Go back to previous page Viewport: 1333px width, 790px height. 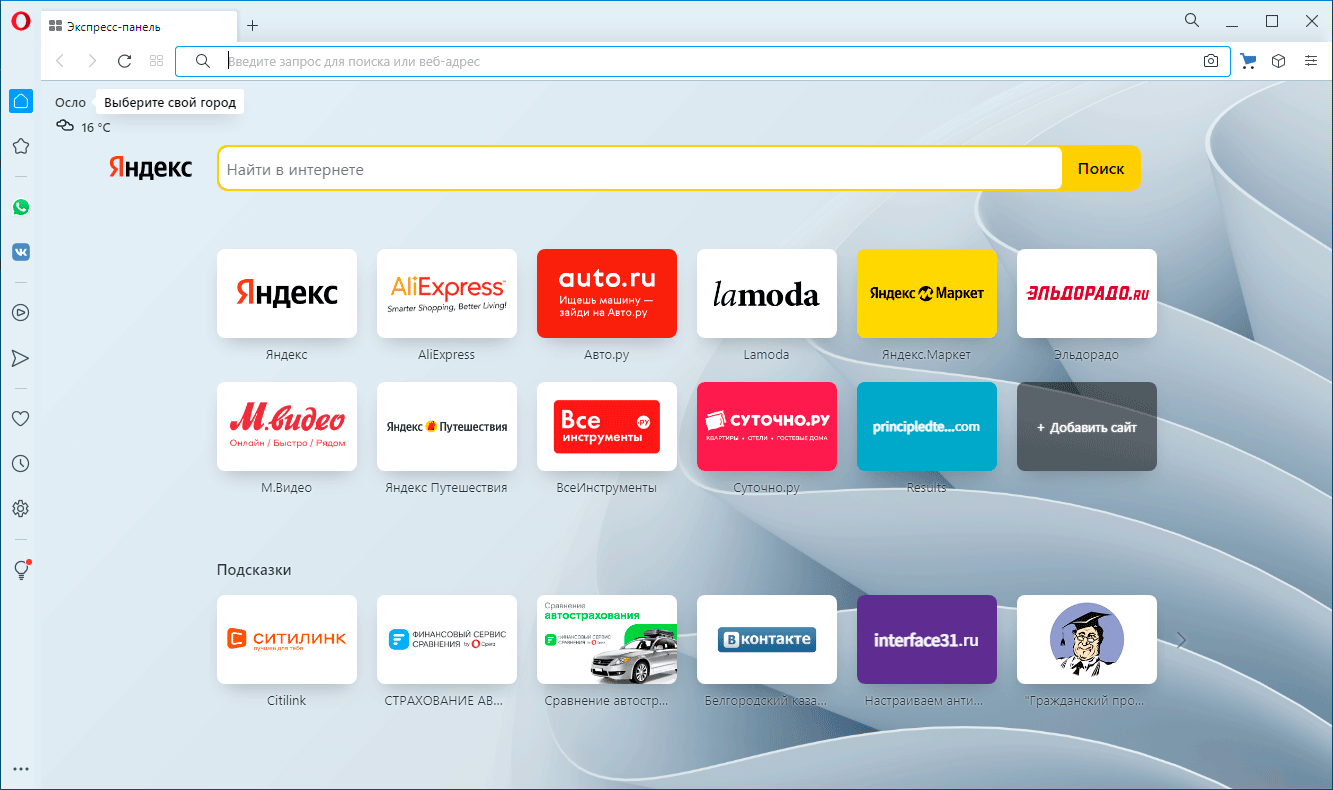pos(60,61)
